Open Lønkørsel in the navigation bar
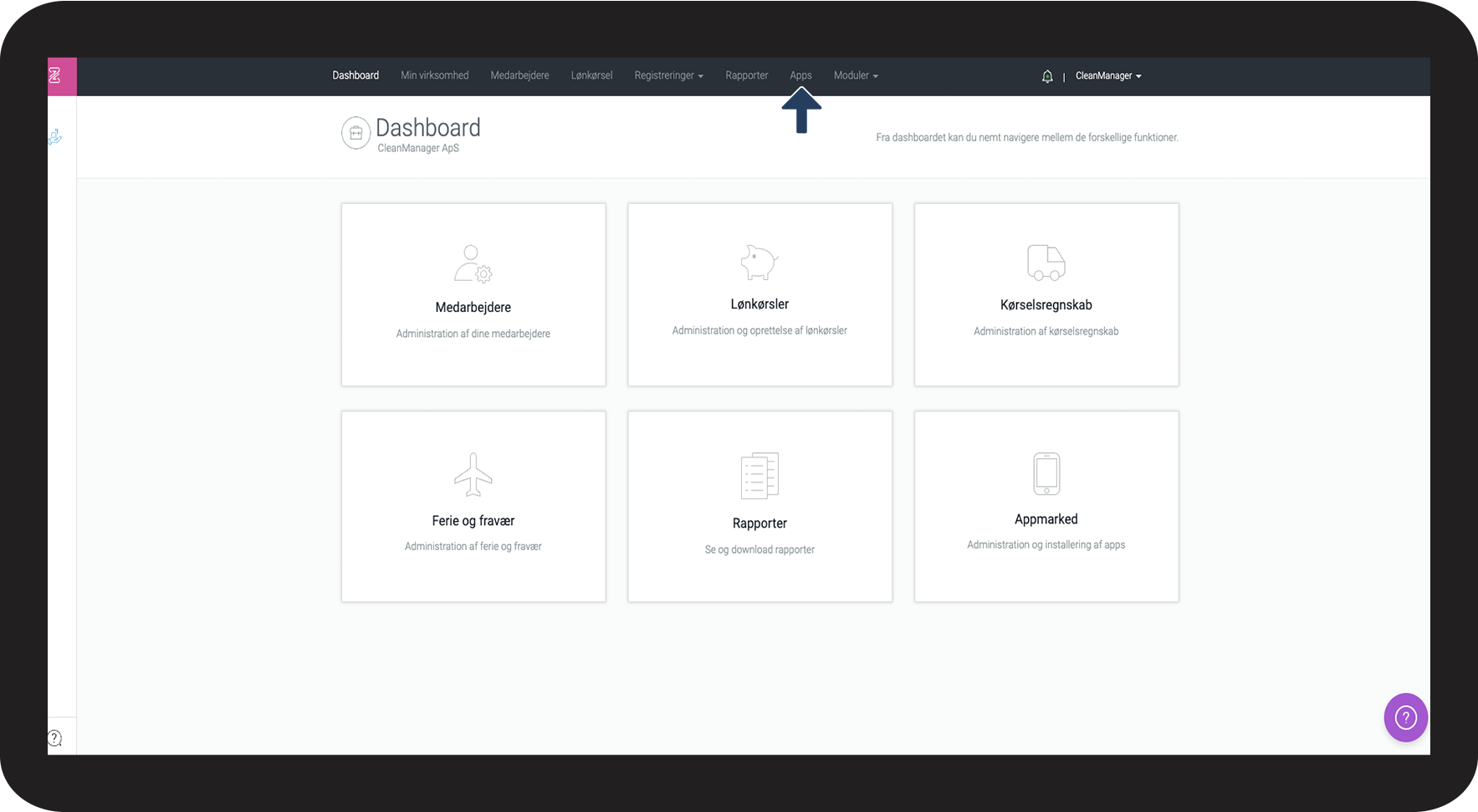This screenshot has height=812, width=1478. click(x=591, y=75)
